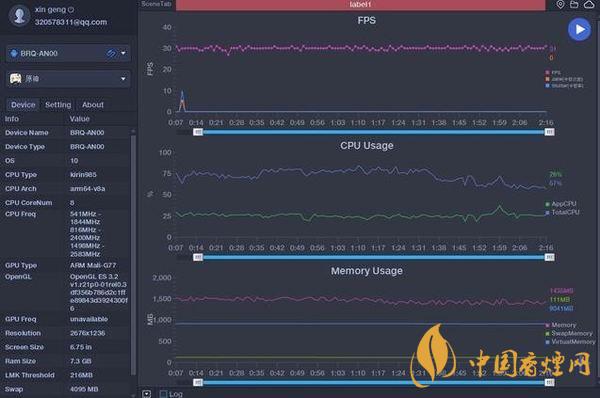Click the cloud upload icon
The height and width of the screenshot is (398, 600).
pos(589,5)
